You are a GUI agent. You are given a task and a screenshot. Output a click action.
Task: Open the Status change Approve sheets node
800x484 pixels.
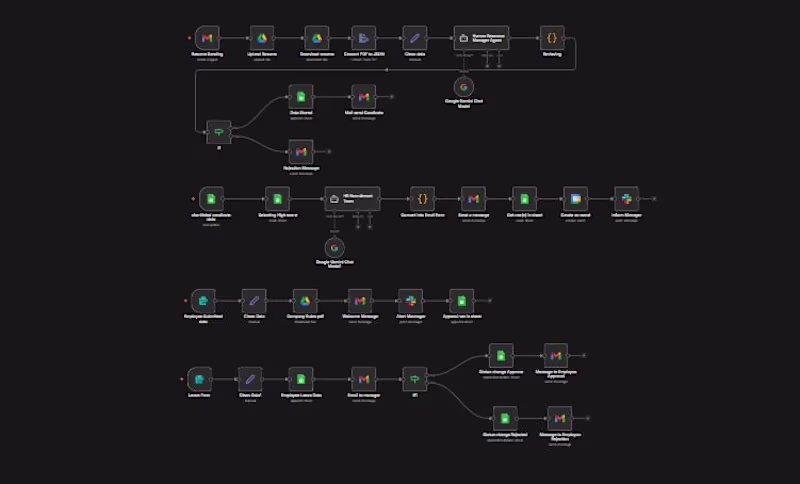pyautogui.click(x=501, y=355)
